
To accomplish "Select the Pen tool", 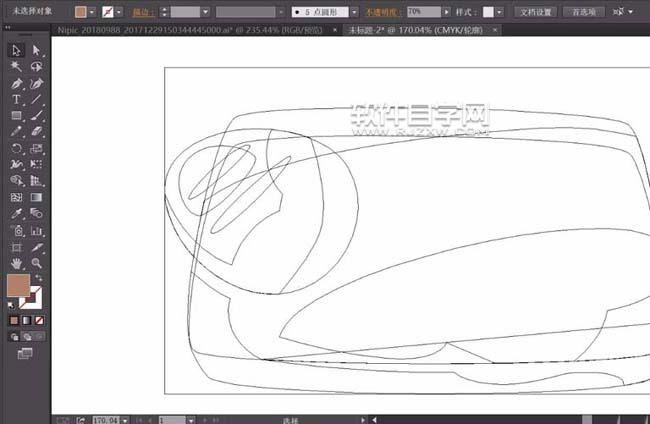I will [16, 83].
